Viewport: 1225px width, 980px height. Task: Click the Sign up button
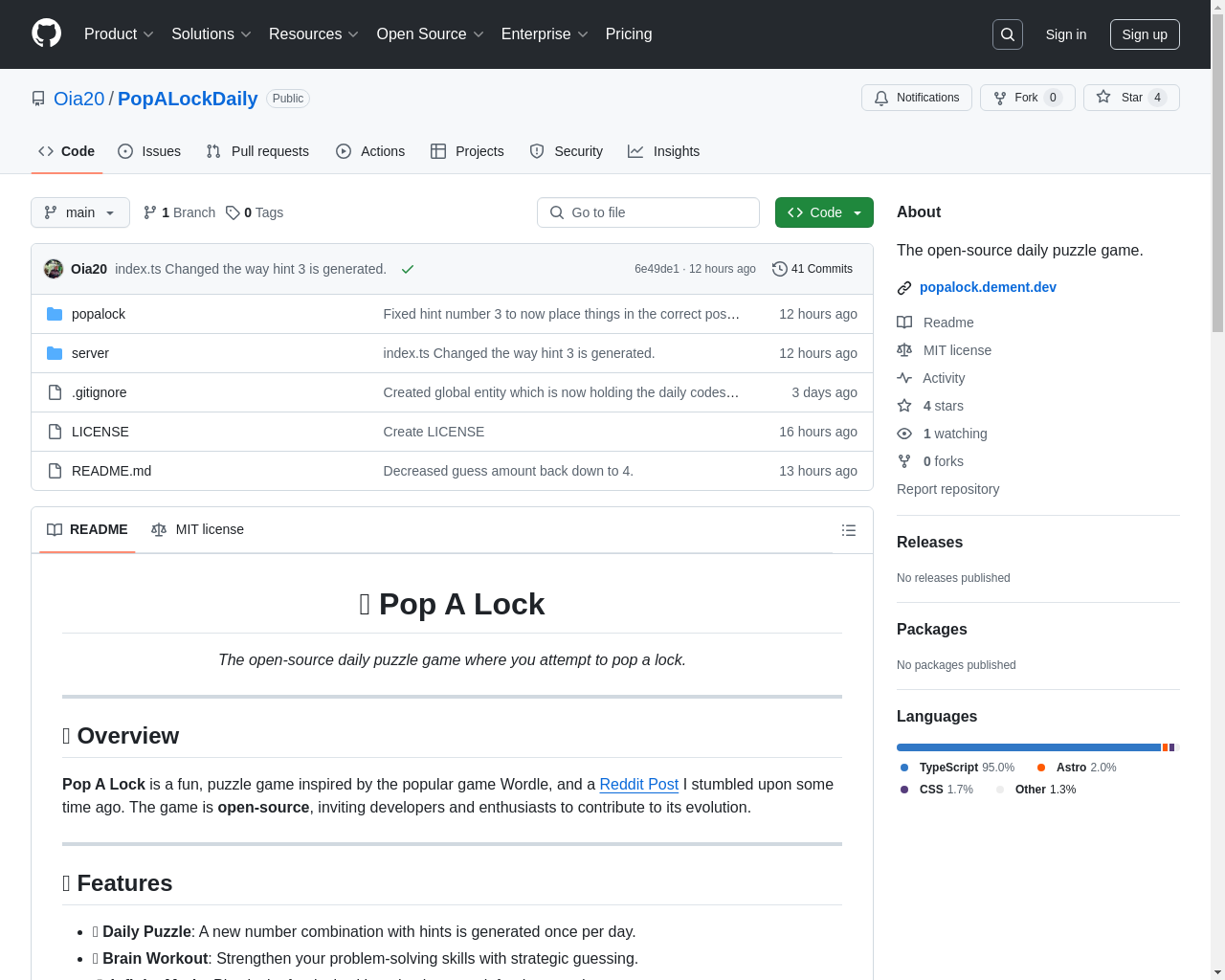point(1145,34)
